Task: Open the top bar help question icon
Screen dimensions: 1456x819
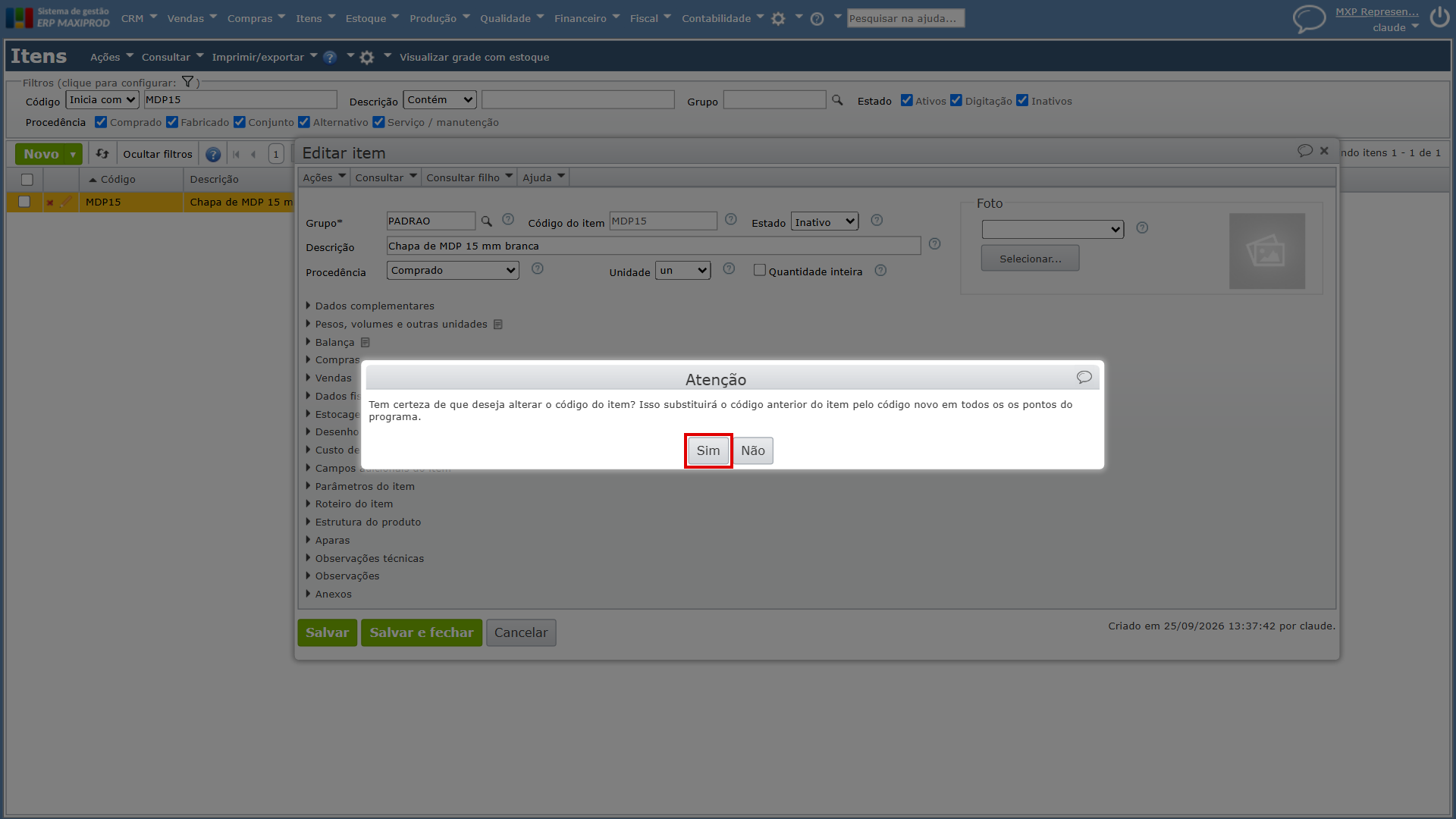Action: click(x=817, y=19)
